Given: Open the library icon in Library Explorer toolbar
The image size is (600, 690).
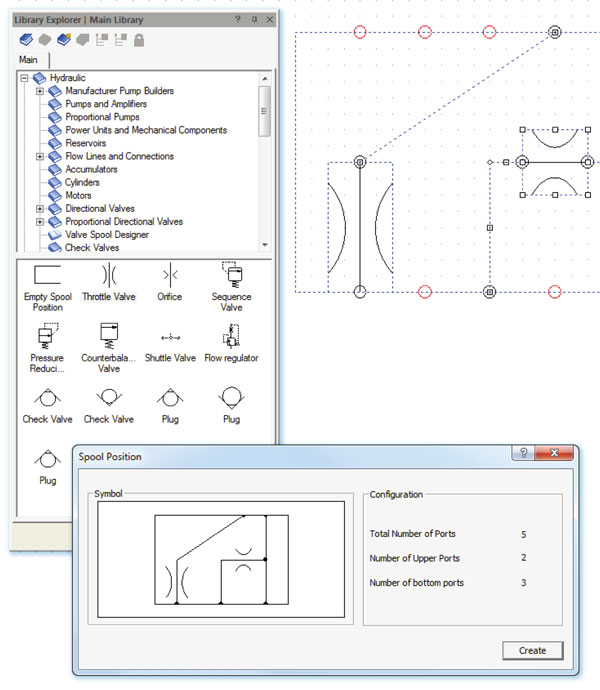Looking at the screenshot, I should tap(26, 40).
